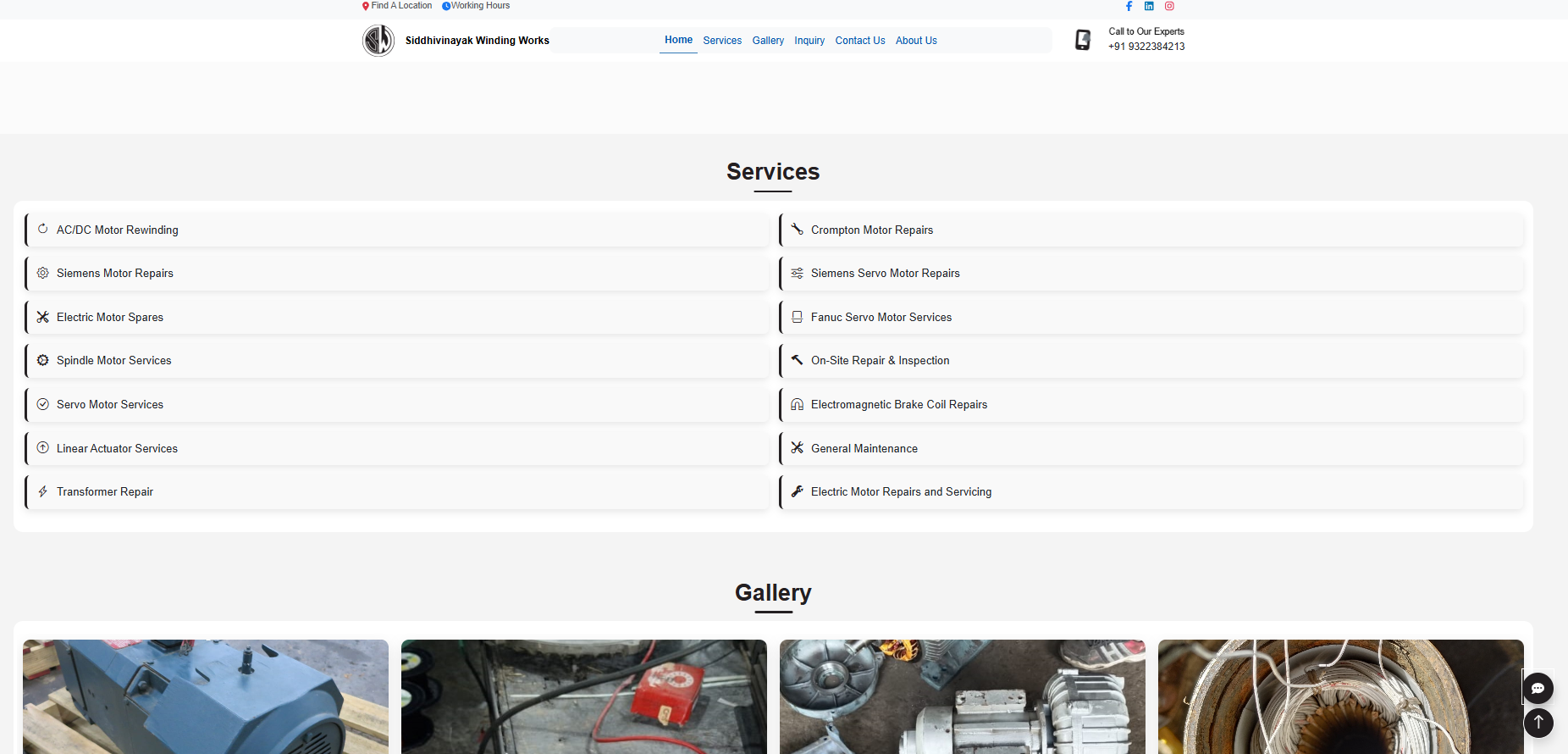Open the Facebook social icon
The height and width of the screenshot is (754, 1568).
1129,6
